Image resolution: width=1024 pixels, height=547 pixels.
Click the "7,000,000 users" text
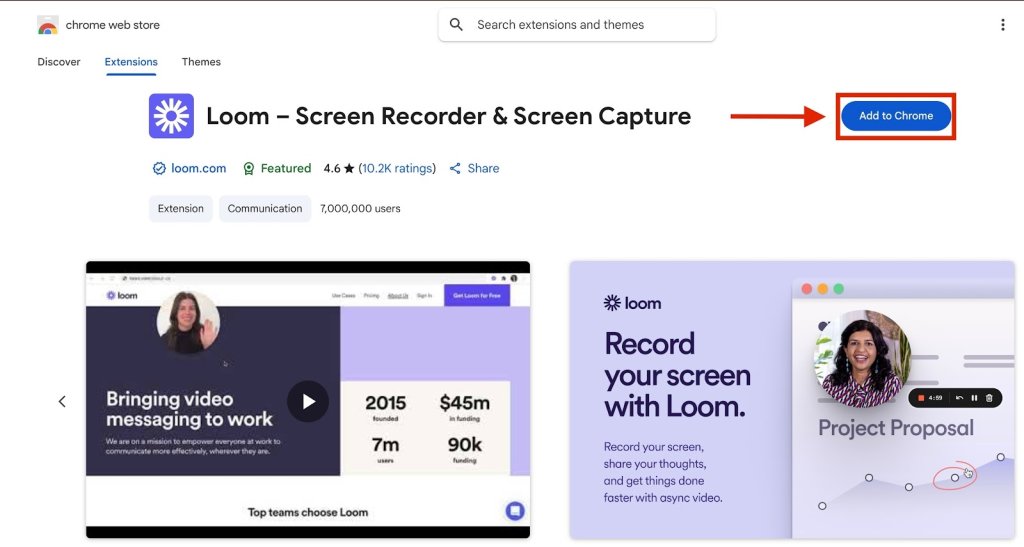point(360,209)
